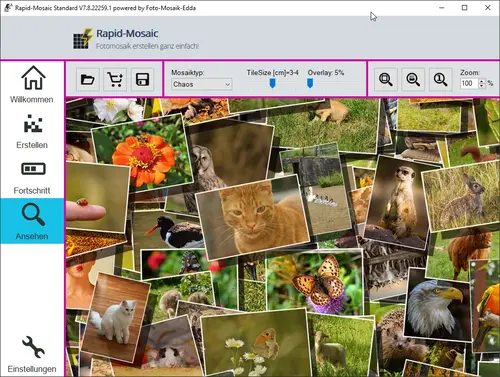
Task: Adjust the TileSize slider handle
Action: coord(272,83)
